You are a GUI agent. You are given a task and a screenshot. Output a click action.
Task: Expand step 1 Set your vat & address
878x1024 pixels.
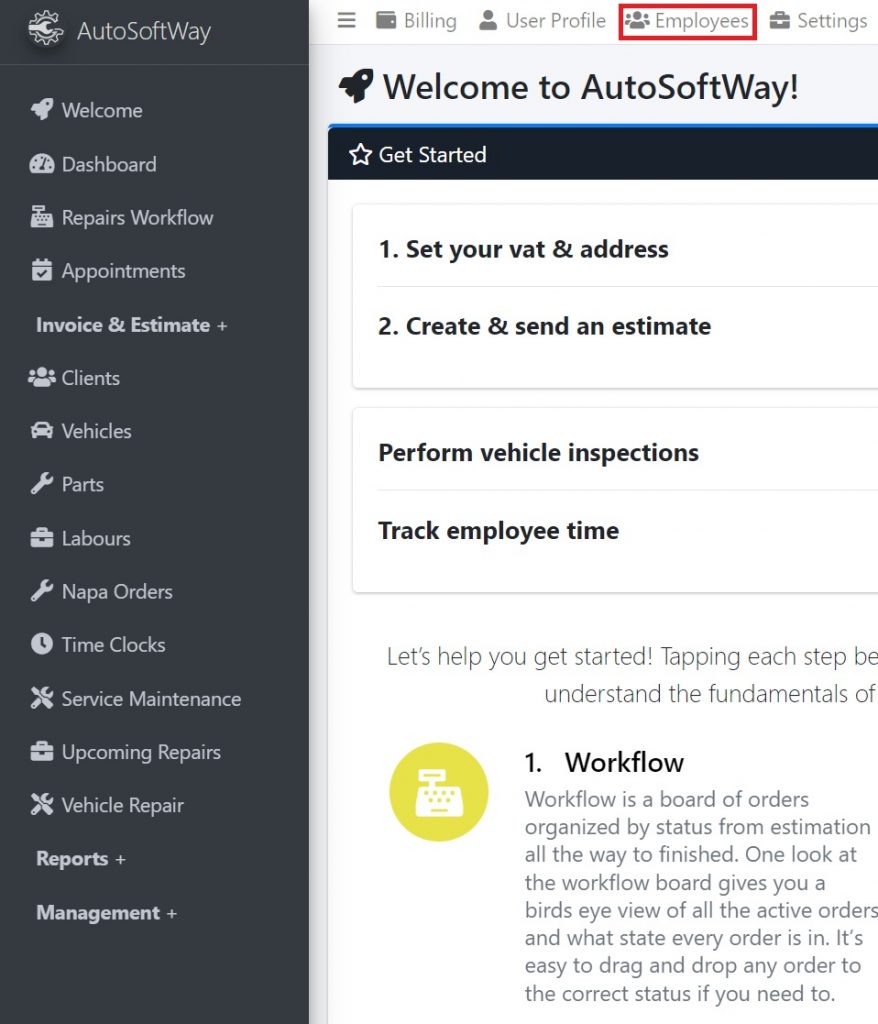(x=523, y=249)
